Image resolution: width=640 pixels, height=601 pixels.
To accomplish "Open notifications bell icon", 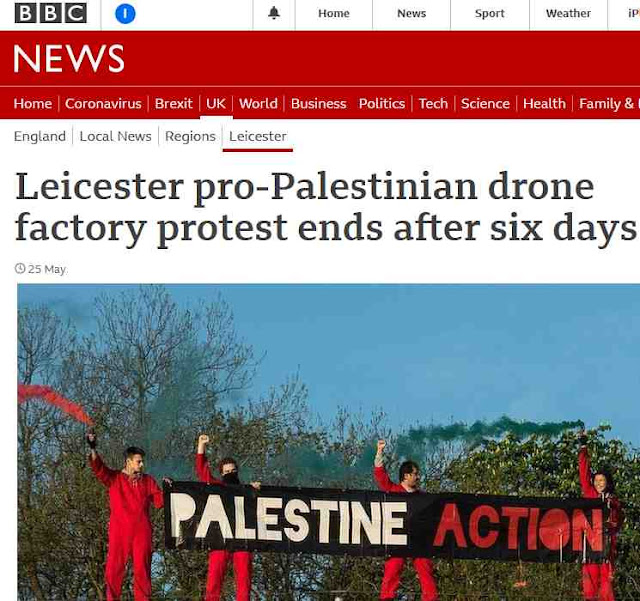I will [274, 13].
